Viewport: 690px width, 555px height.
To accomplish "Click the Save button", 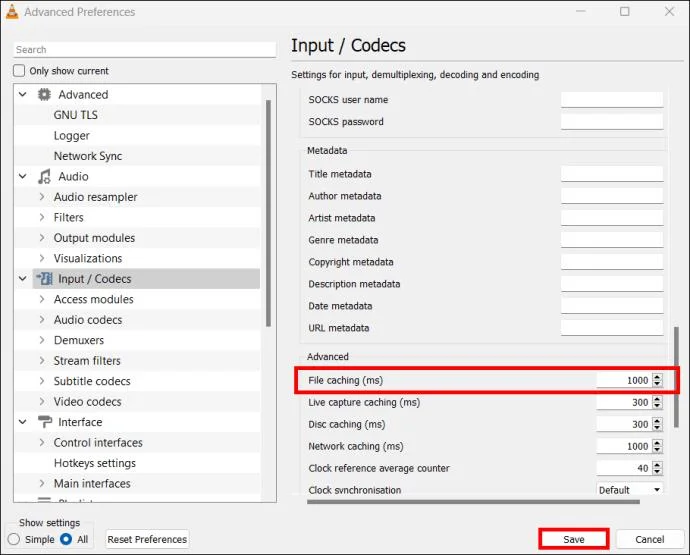I will coord(574,539).
